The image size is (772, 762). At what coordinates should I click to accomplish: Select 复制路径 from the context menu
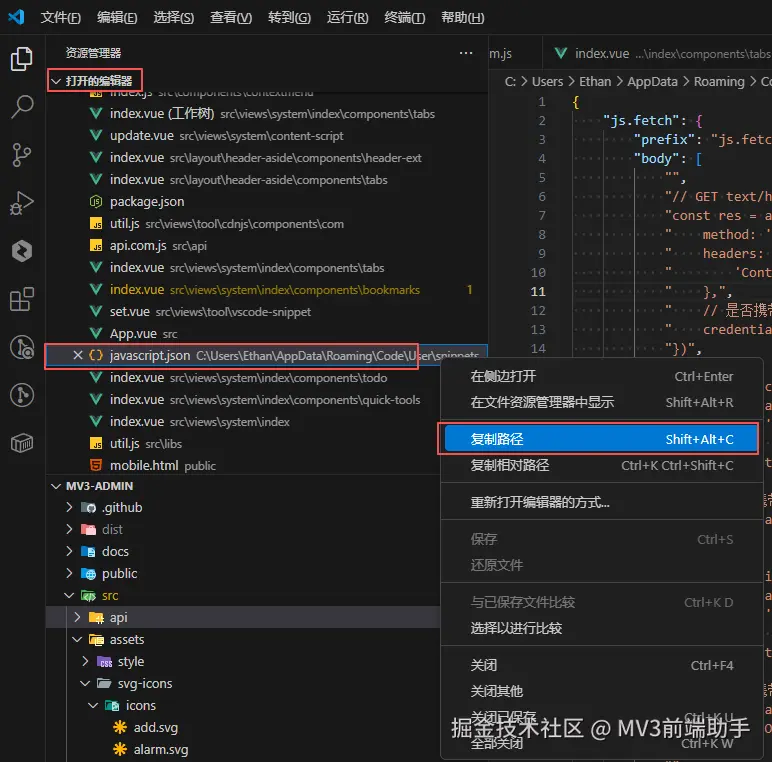click(497, 439)
